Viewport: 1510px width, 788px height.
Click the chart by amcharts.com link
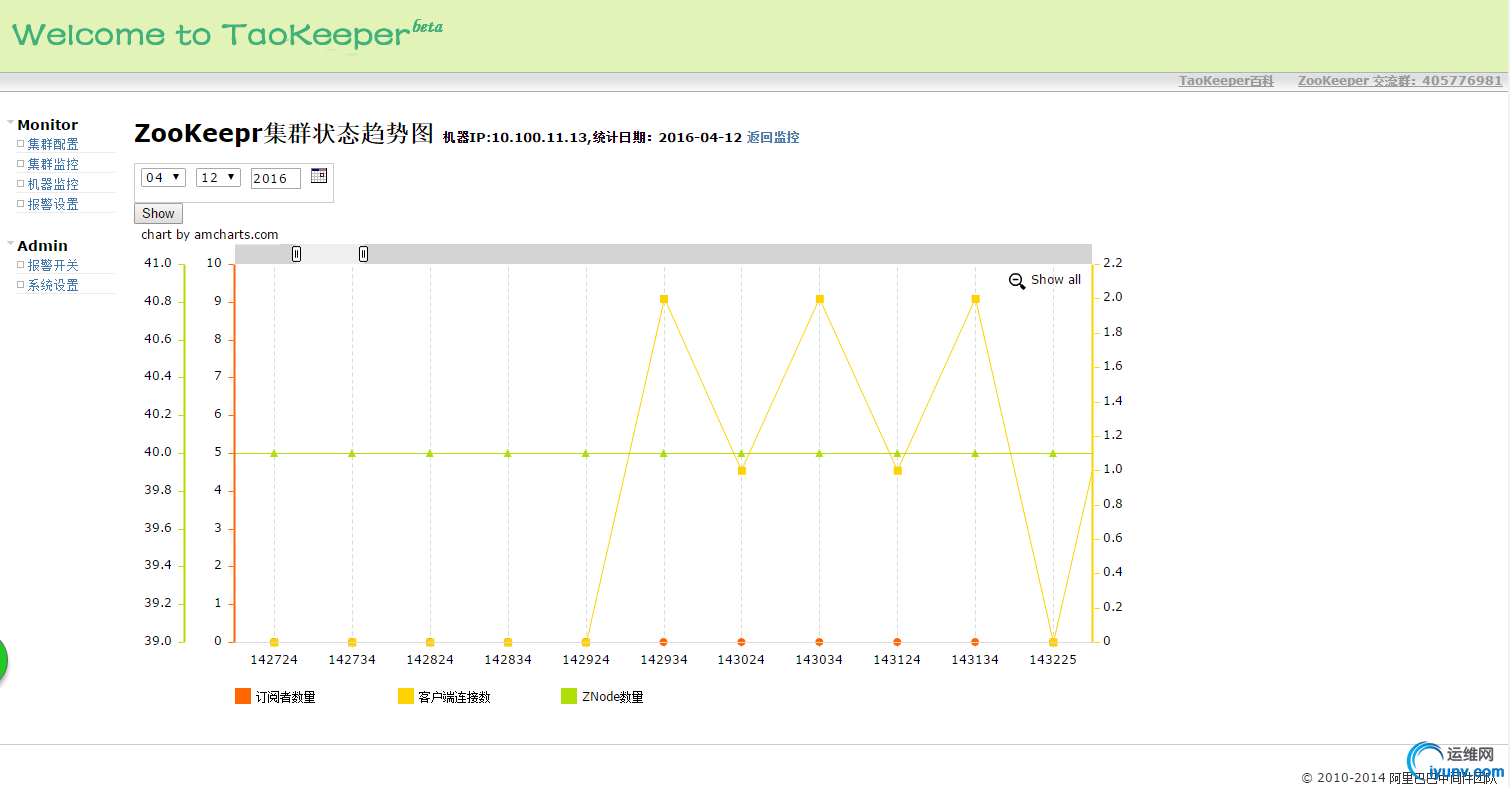210,234
